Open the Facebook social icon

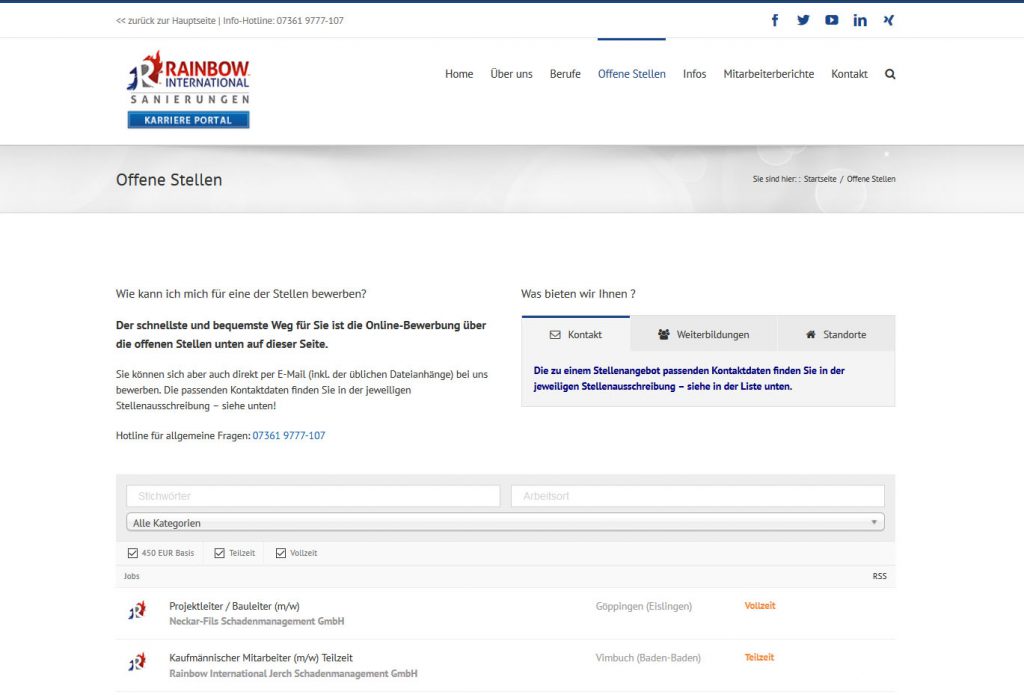click(x=775, y=20)
